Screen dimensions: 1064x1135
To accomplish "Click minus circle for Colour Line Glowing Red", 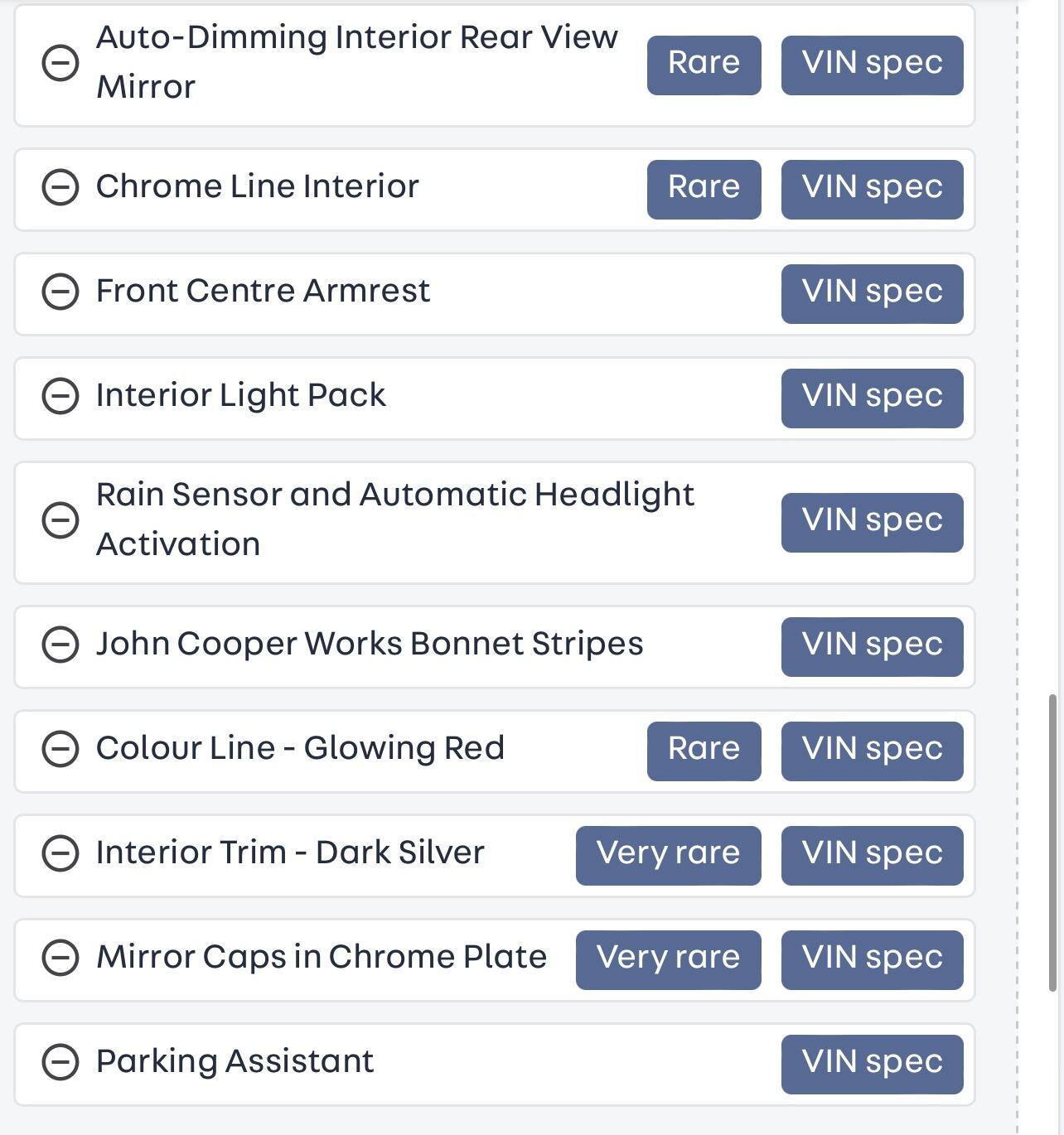I will [60, 749].
